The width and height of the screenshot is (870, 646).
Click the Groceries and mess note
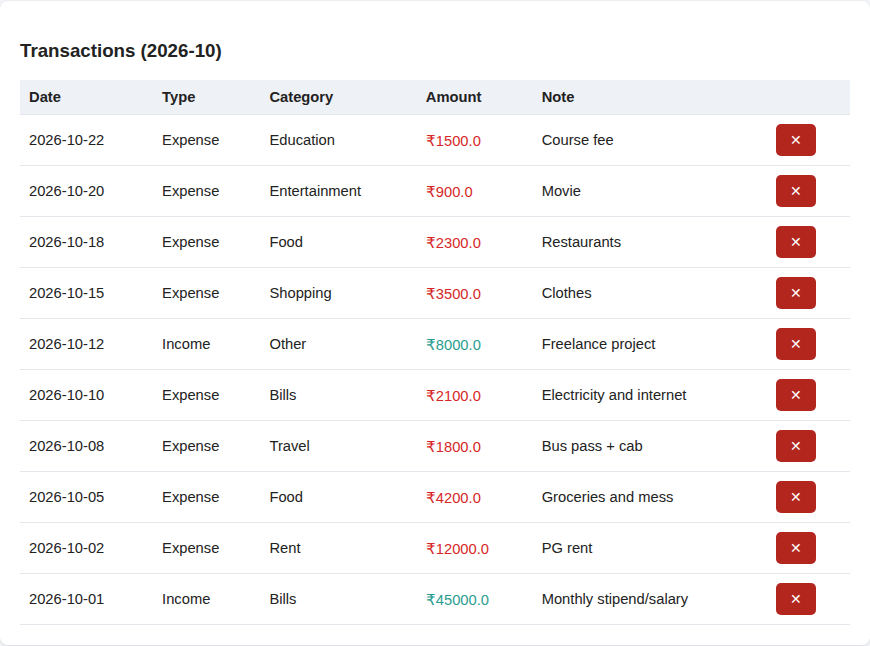tap(608, 497)
